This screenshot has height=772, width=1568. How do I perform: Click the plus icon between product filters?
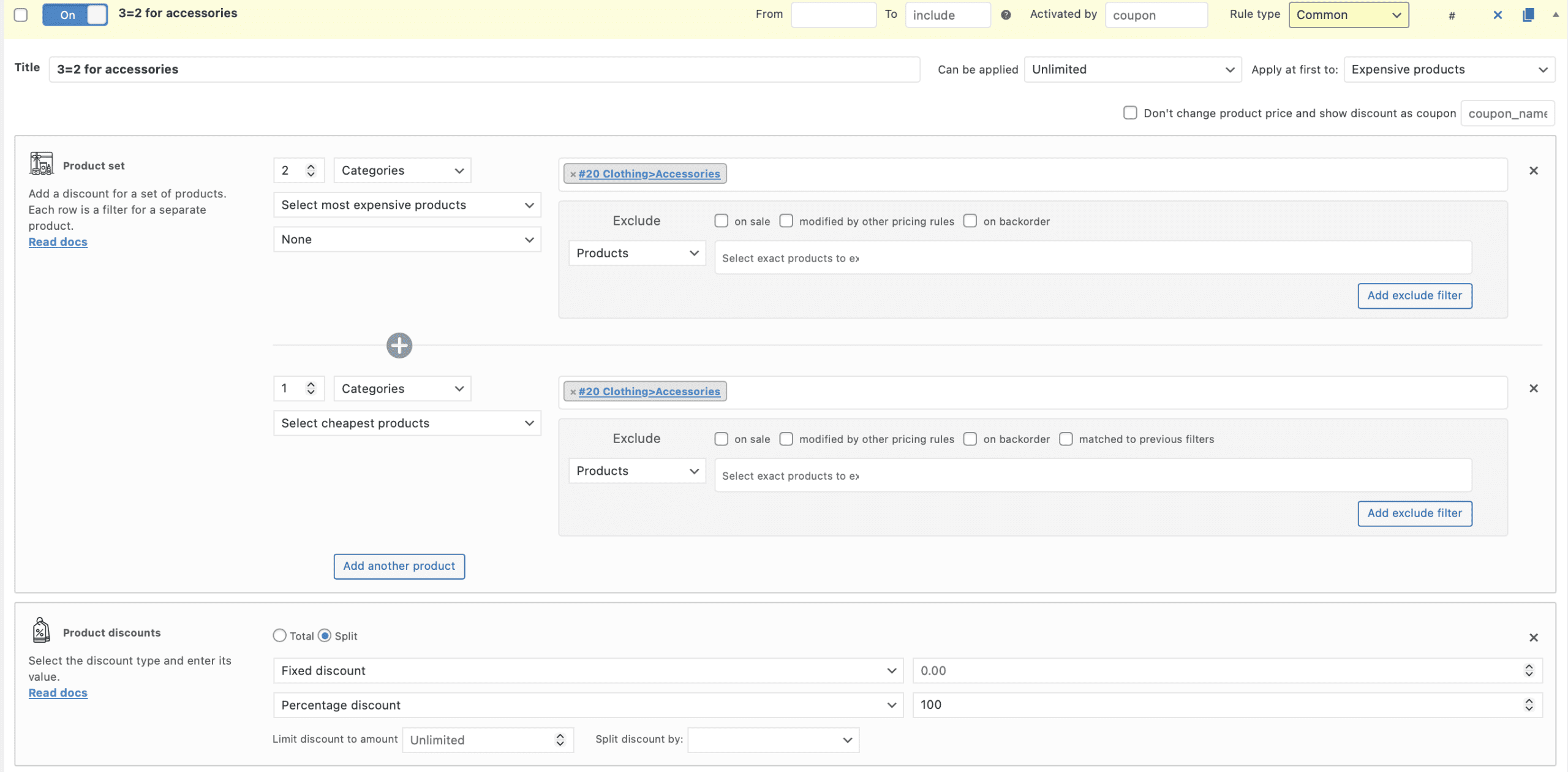click(x=399, y=346)
